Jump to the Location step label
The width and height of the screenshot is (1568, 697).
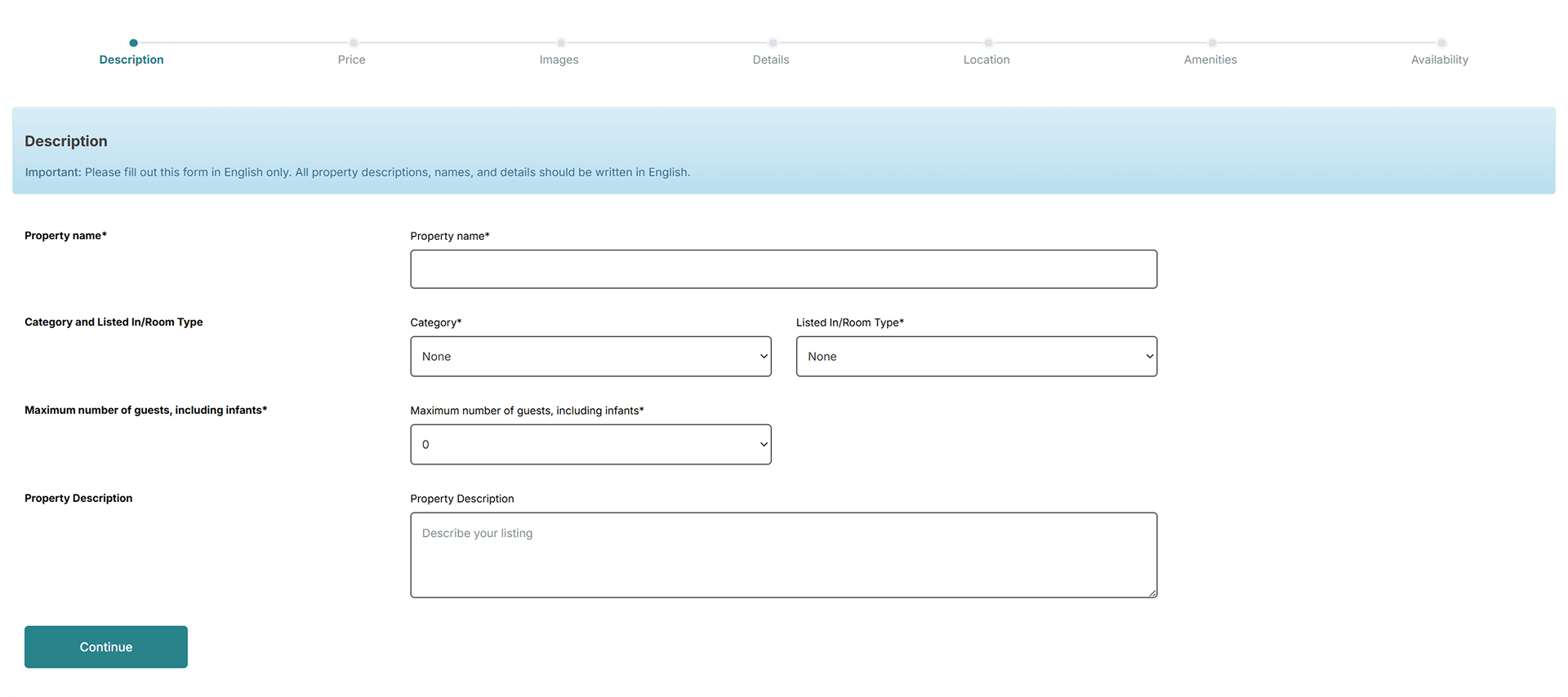tap(986, 60)
